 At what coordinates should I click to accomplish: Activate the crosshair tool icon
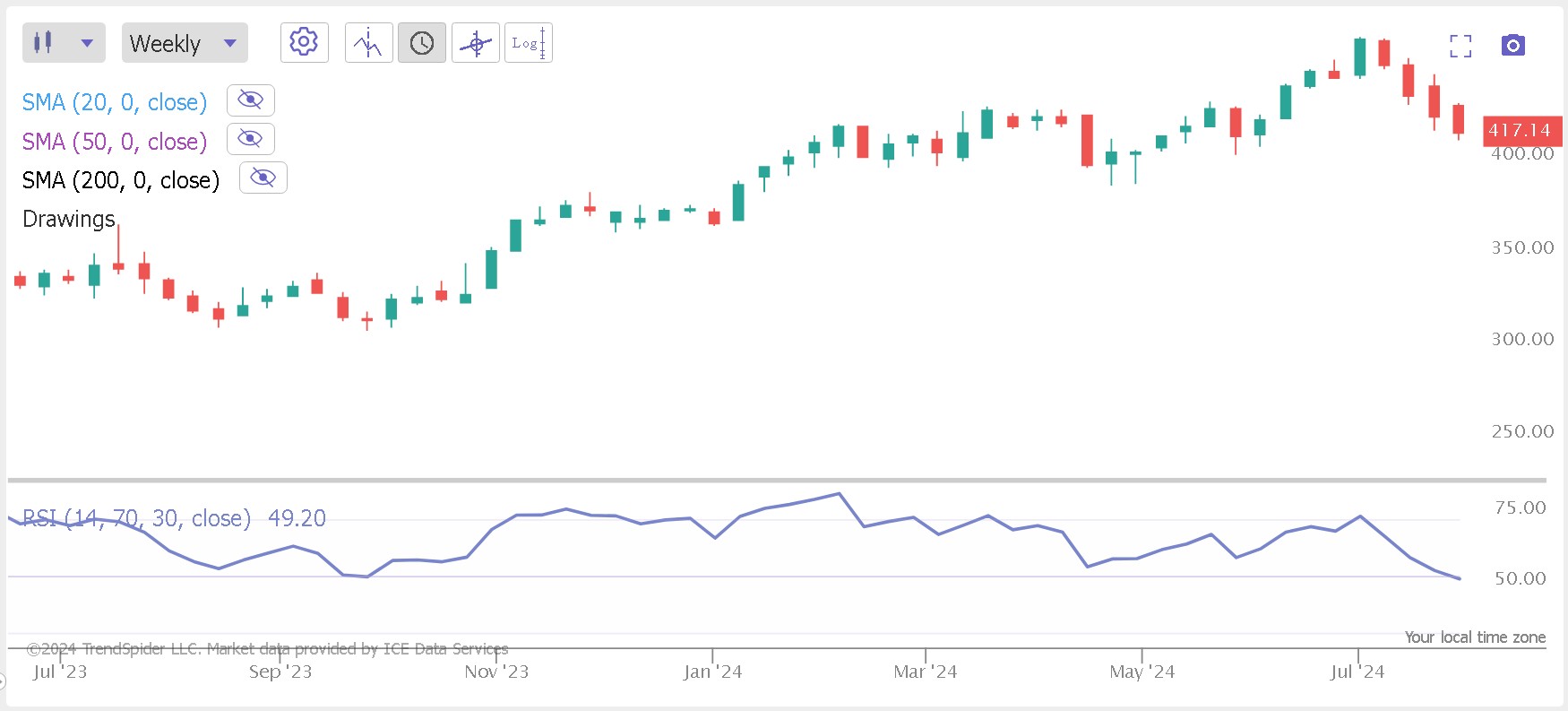point(476,43)
